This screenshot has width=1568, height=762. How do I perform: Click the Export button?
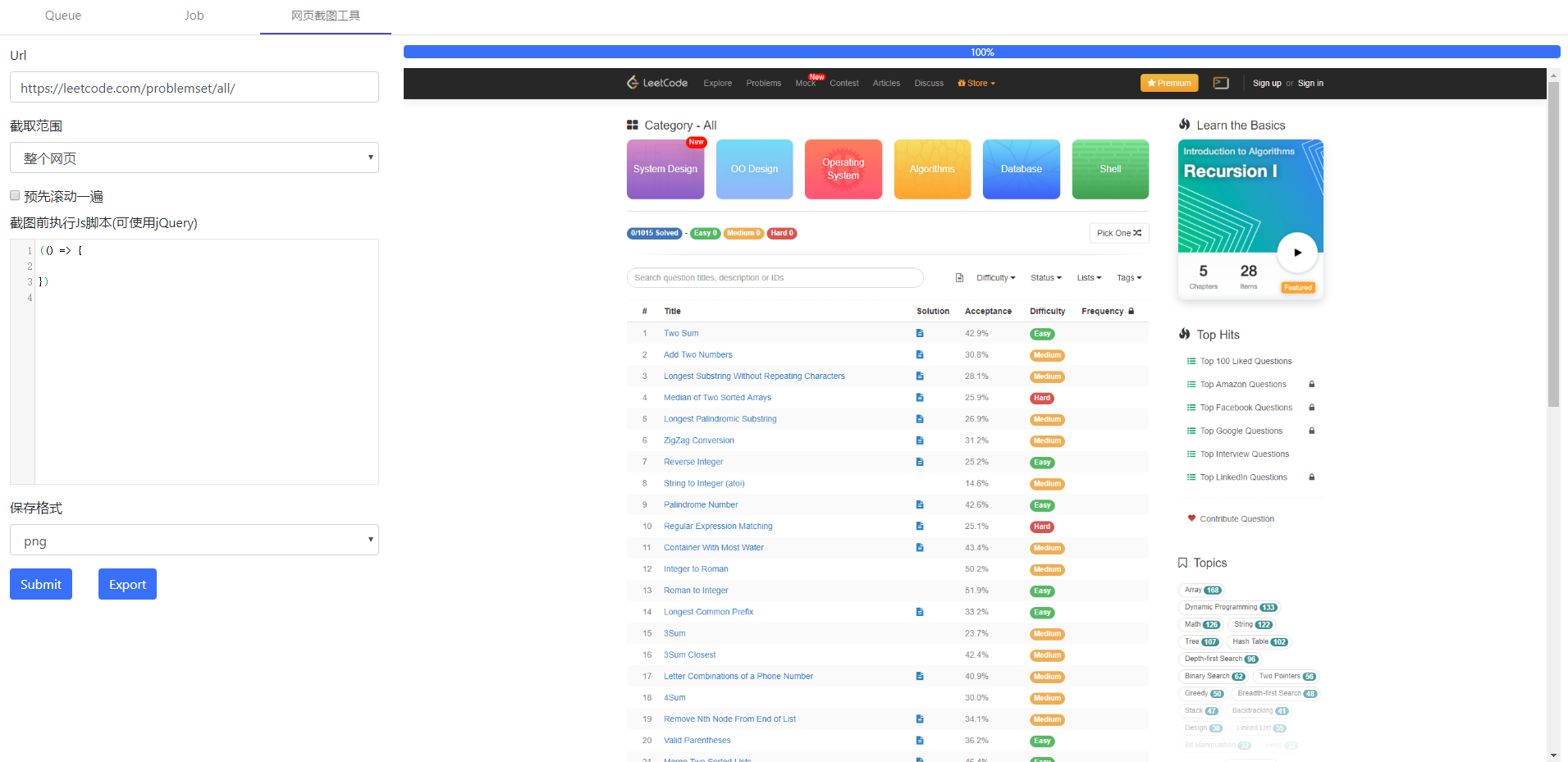click(x=127, y=584)
